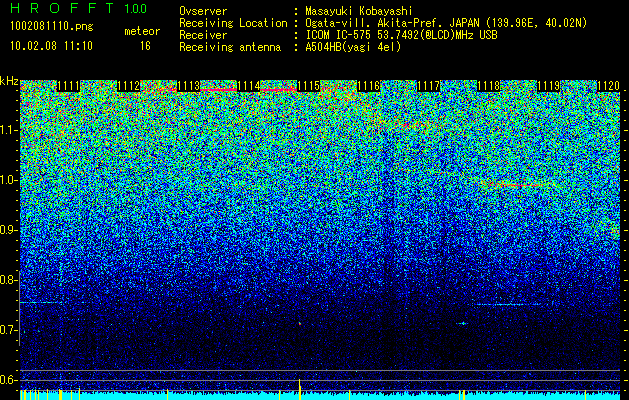Click the red trace between 1113 and 1114
629x400 pixels.
[x=218, y=90]
